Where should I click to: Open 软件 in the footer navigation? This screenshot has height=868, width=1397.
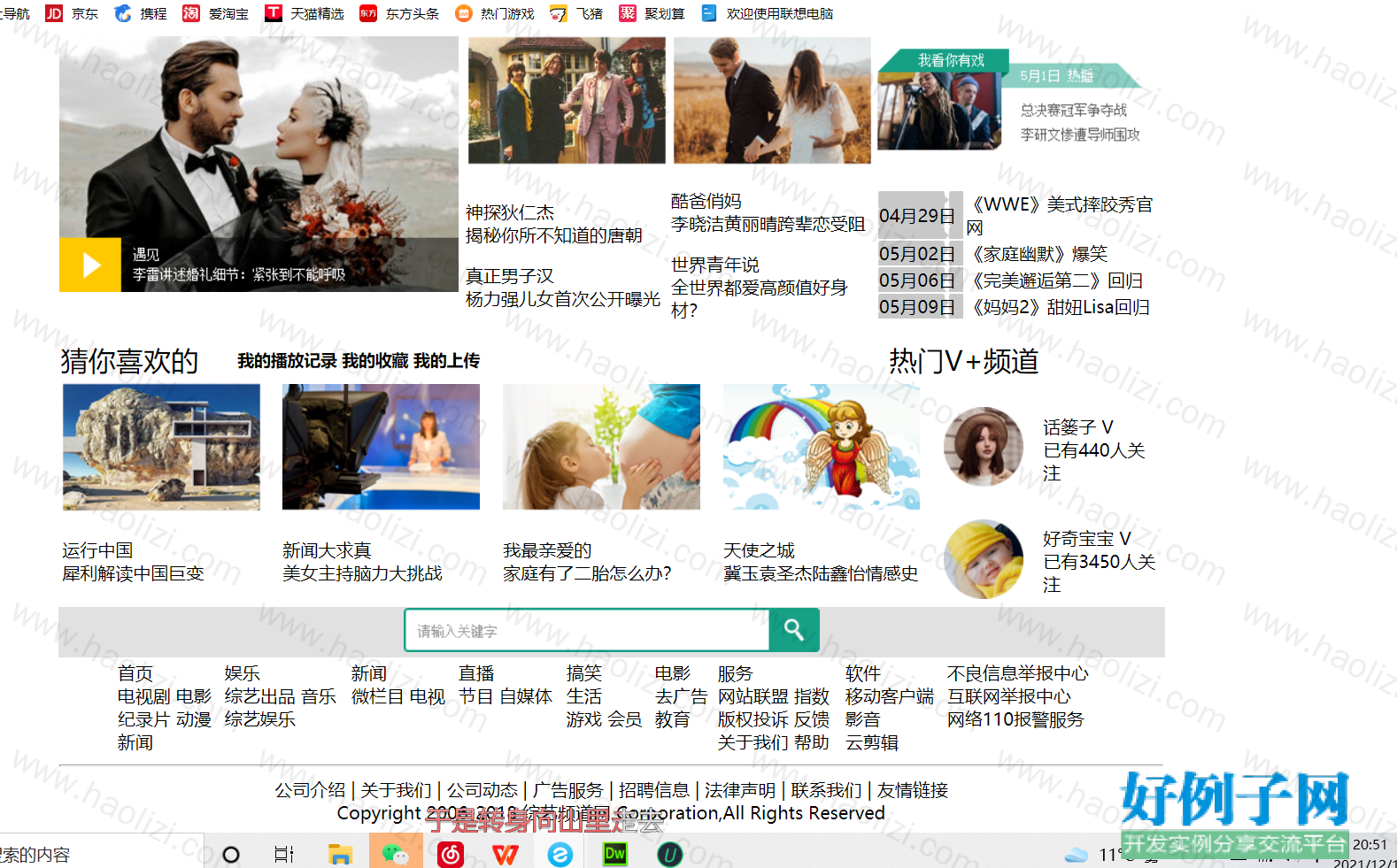[x=863, y=673]
